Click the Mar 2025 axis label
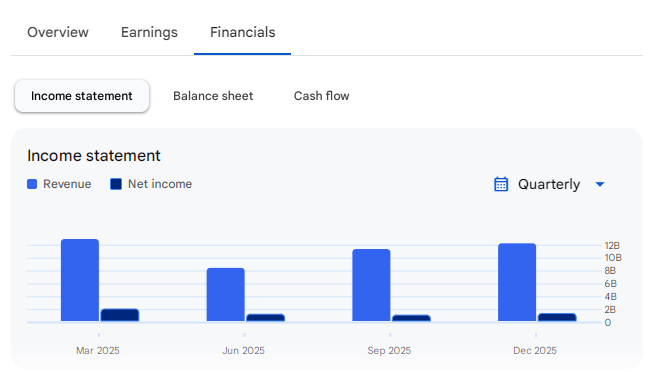The width and height of the screenshot is (663, 372). [98, 350]
